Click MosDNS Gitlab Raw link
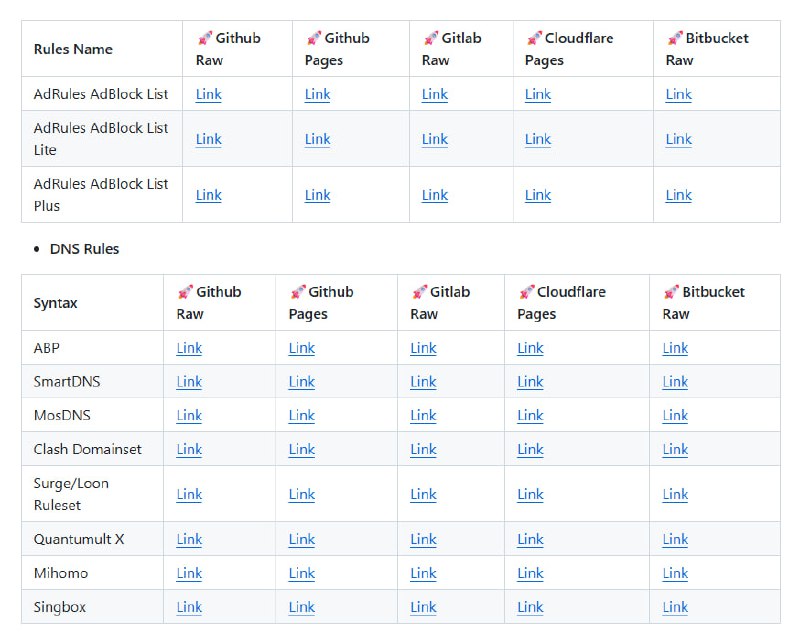This screenshot has height=643, width=800. pos(423,415)
